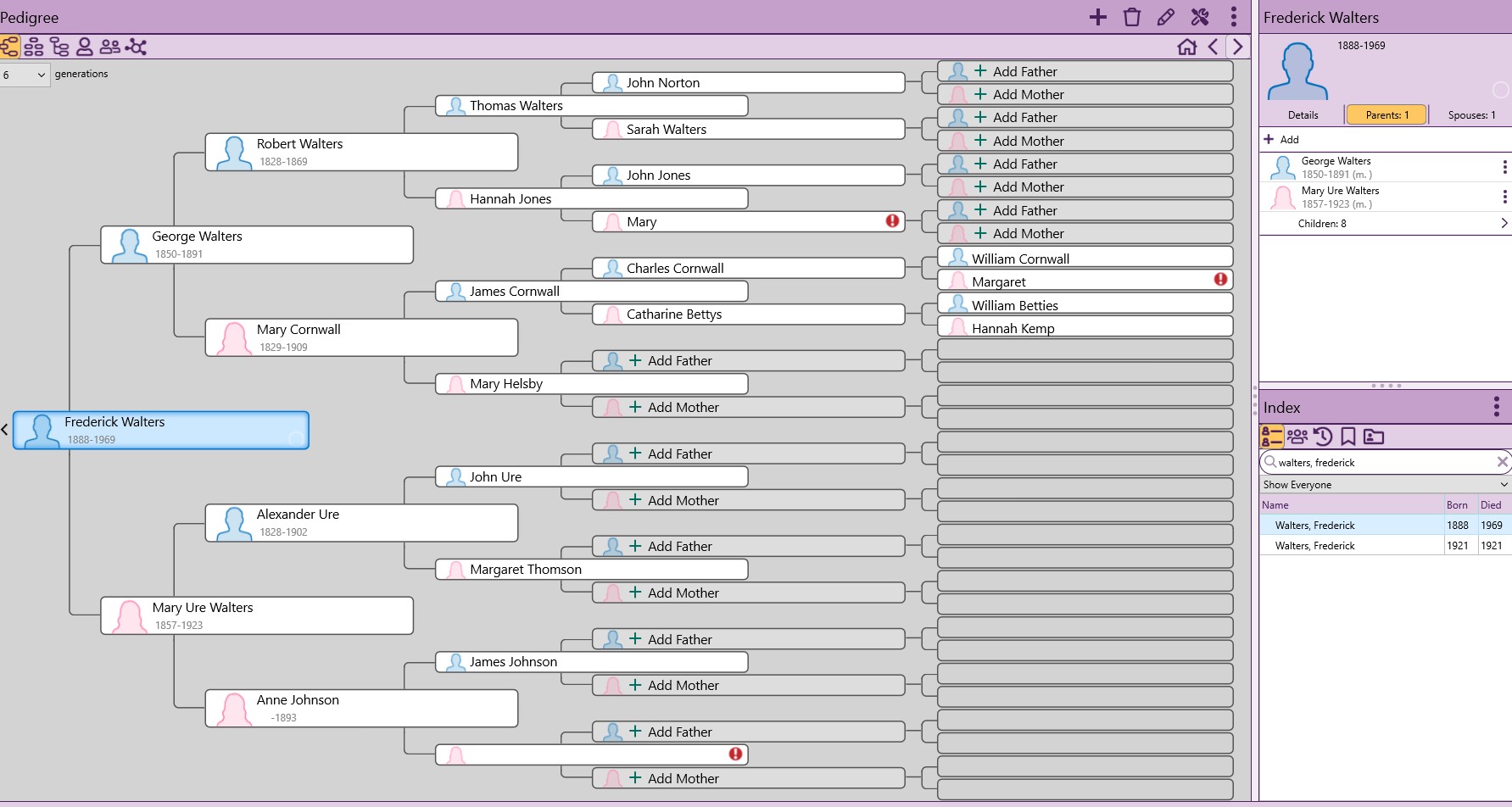Switch to the Details tab

(x=1303, y=115)
